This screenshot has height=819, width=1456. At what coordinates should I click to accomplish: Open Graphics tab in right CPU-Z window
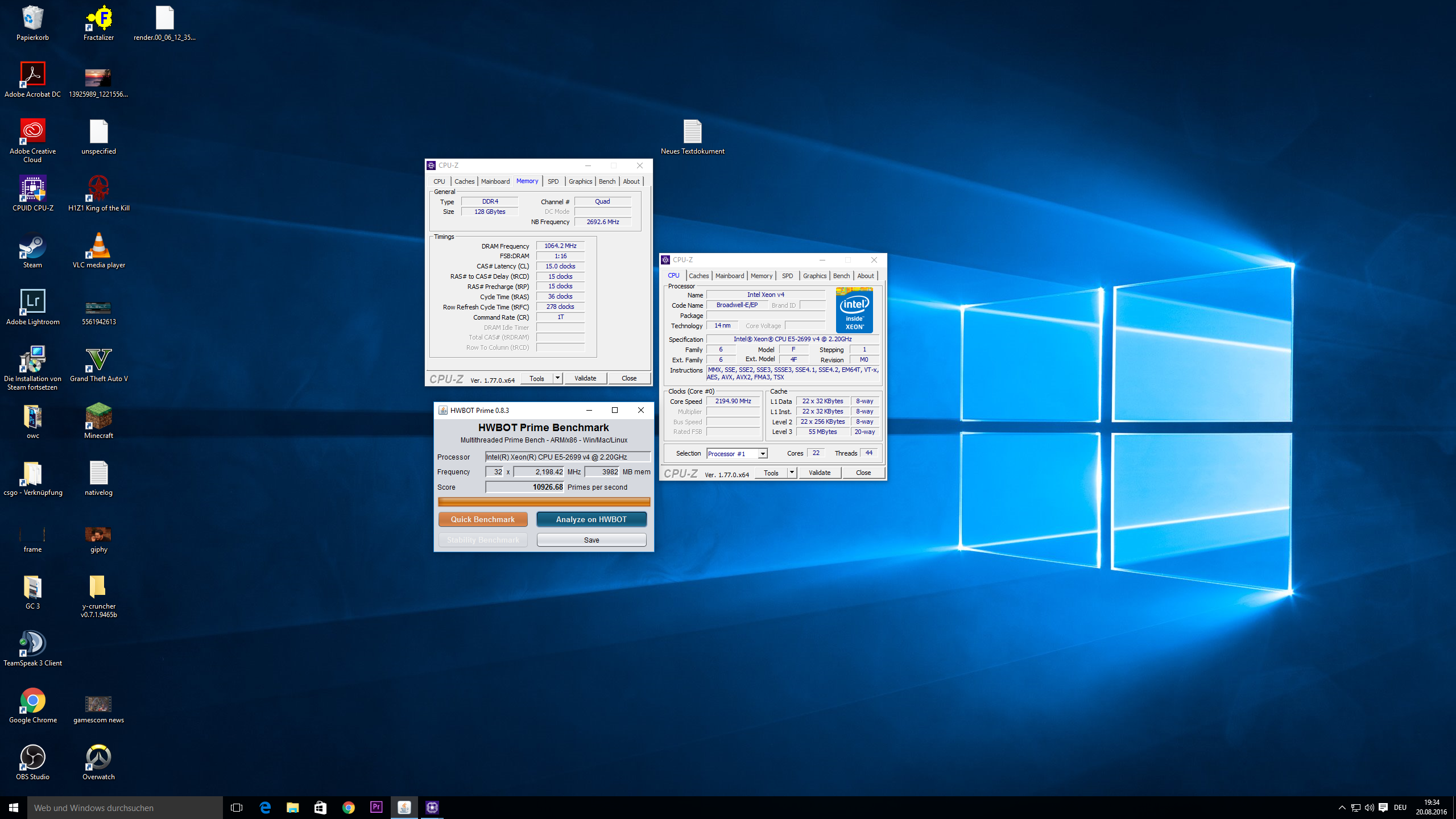point(814,276)
